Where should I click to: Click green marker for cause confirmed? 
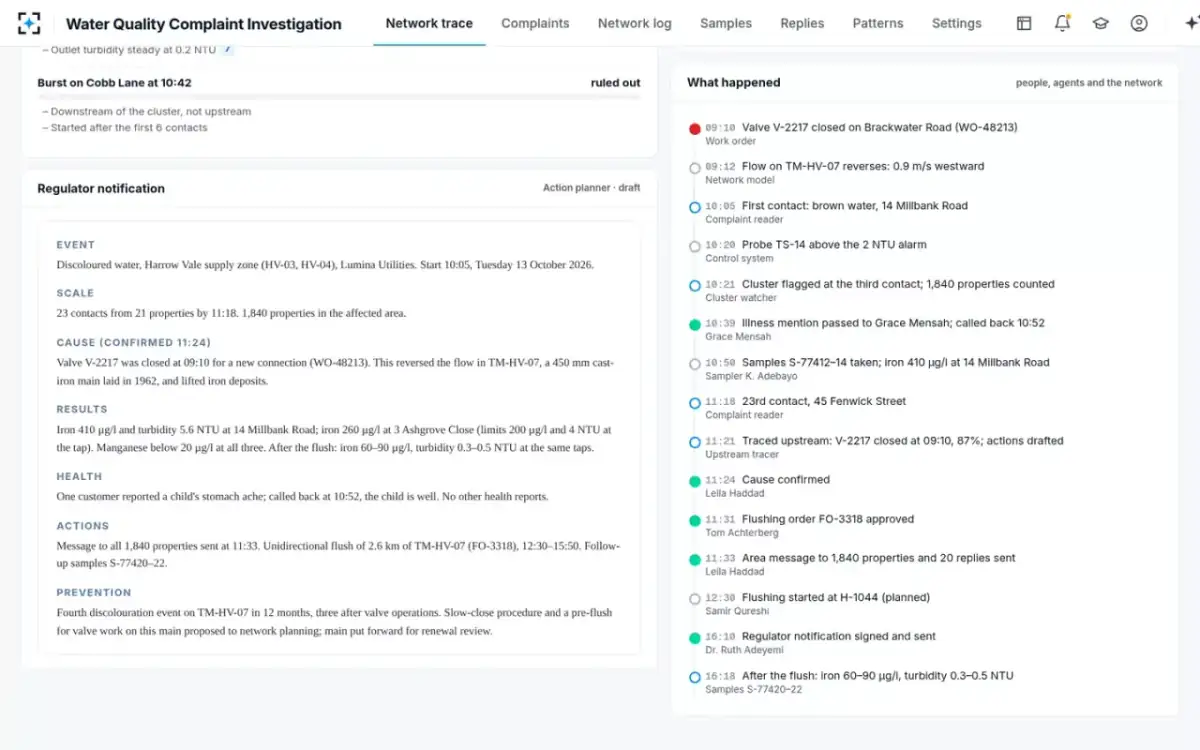pyautogui.click(x=695, y=482)
